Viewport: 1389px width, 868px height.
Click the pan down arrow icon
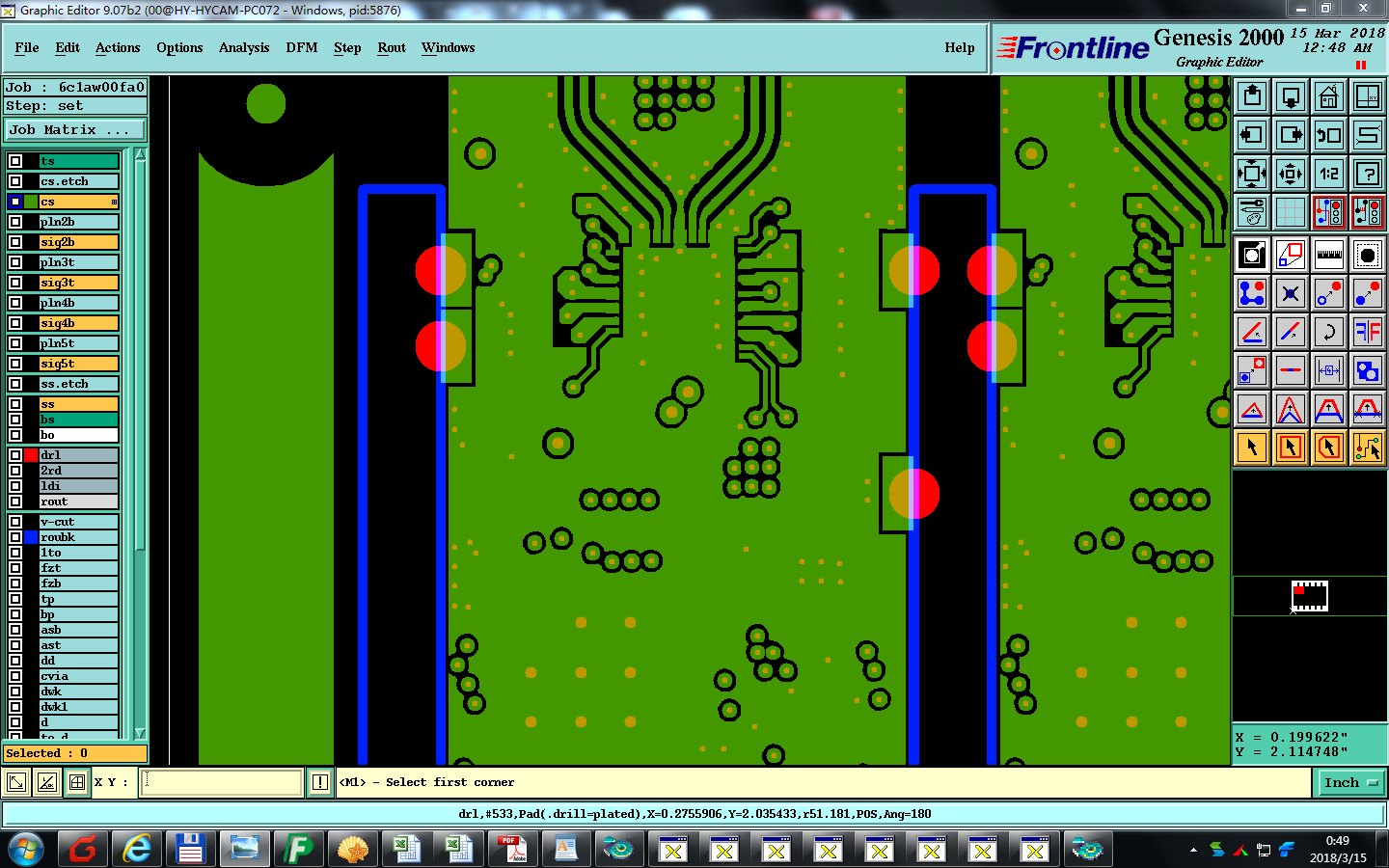(x=1291, y=96)
